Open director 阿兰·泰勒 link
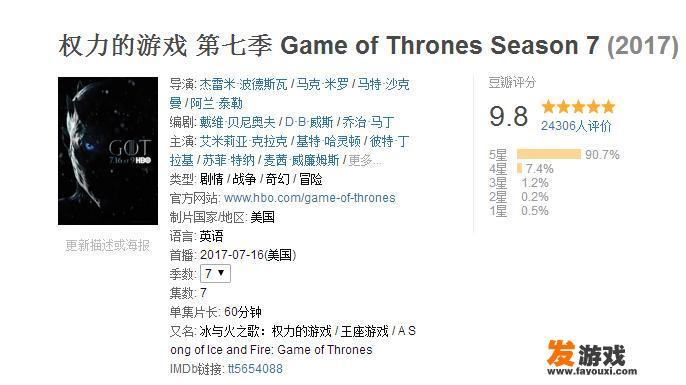Viewport: 686px width, 385px height. coord(216,103)
